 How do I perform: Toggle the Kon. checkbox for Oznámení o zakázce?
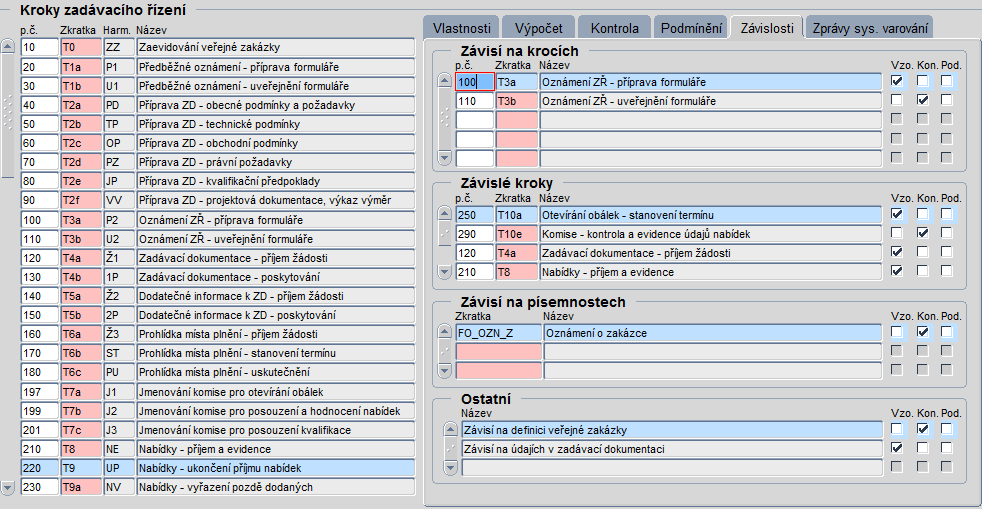[923, 332]
